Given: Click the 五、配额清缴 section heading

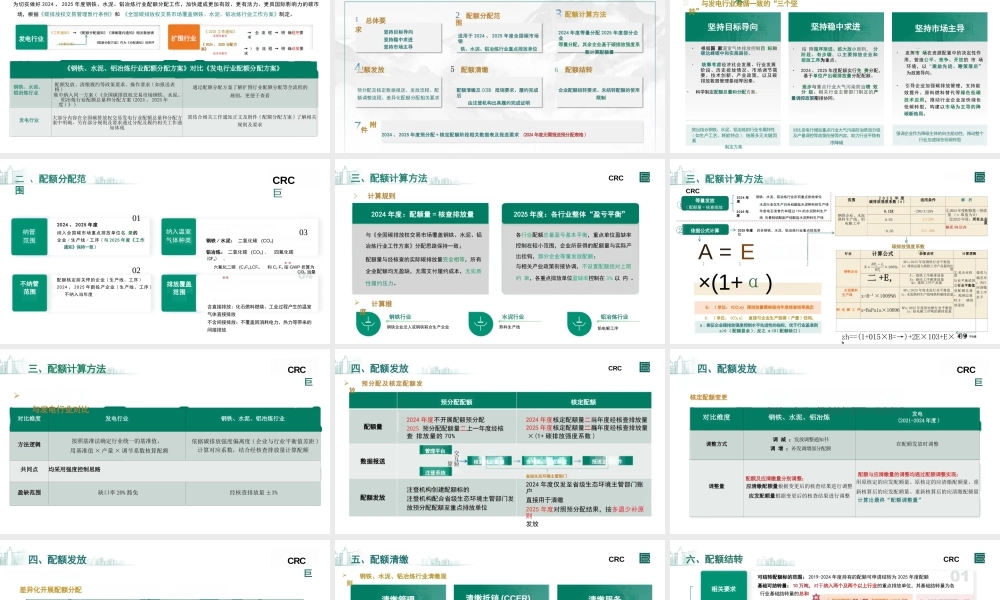Looking at the screenshot, I should (x=381, y=559).
